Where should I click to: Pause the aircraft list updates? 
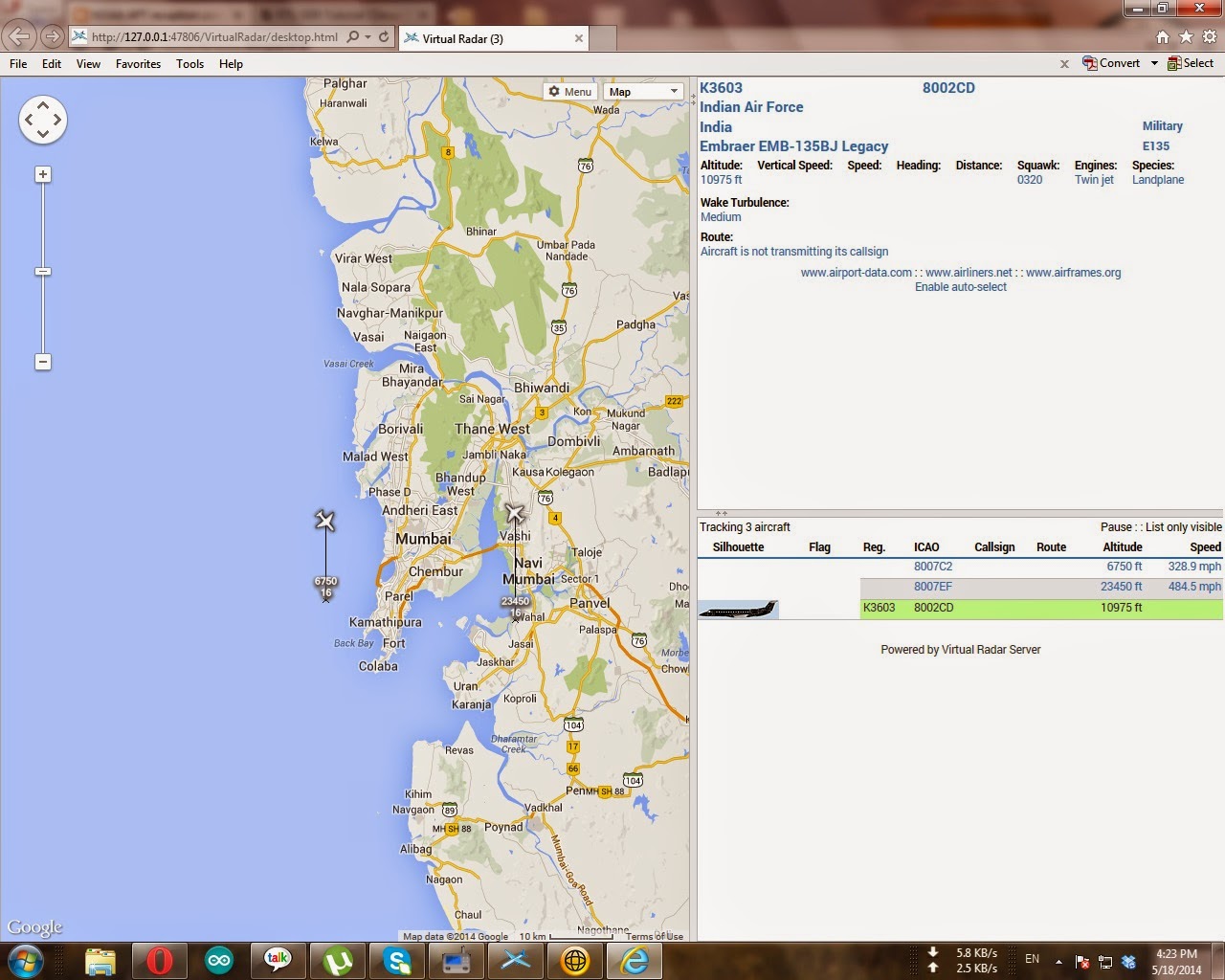click(x=1116, y=527)
